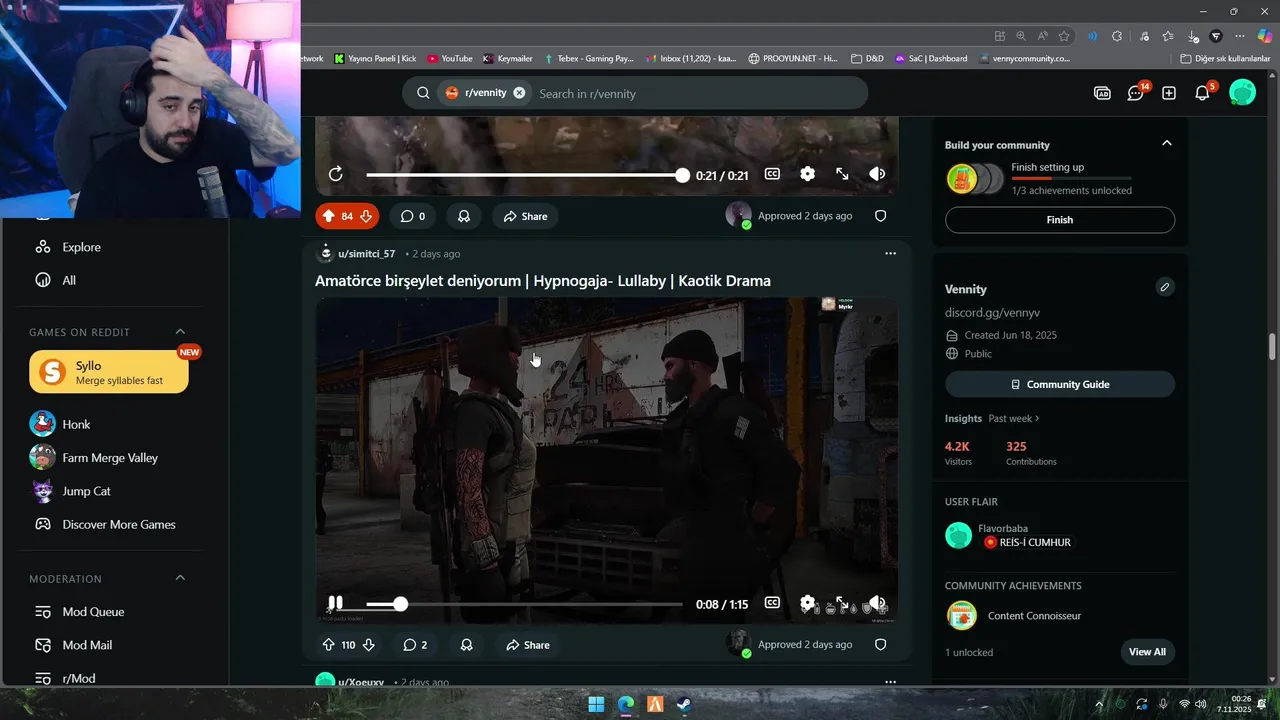
Task: Open the Content Connoisseur achievement
Action: (x=1034, y=616)
